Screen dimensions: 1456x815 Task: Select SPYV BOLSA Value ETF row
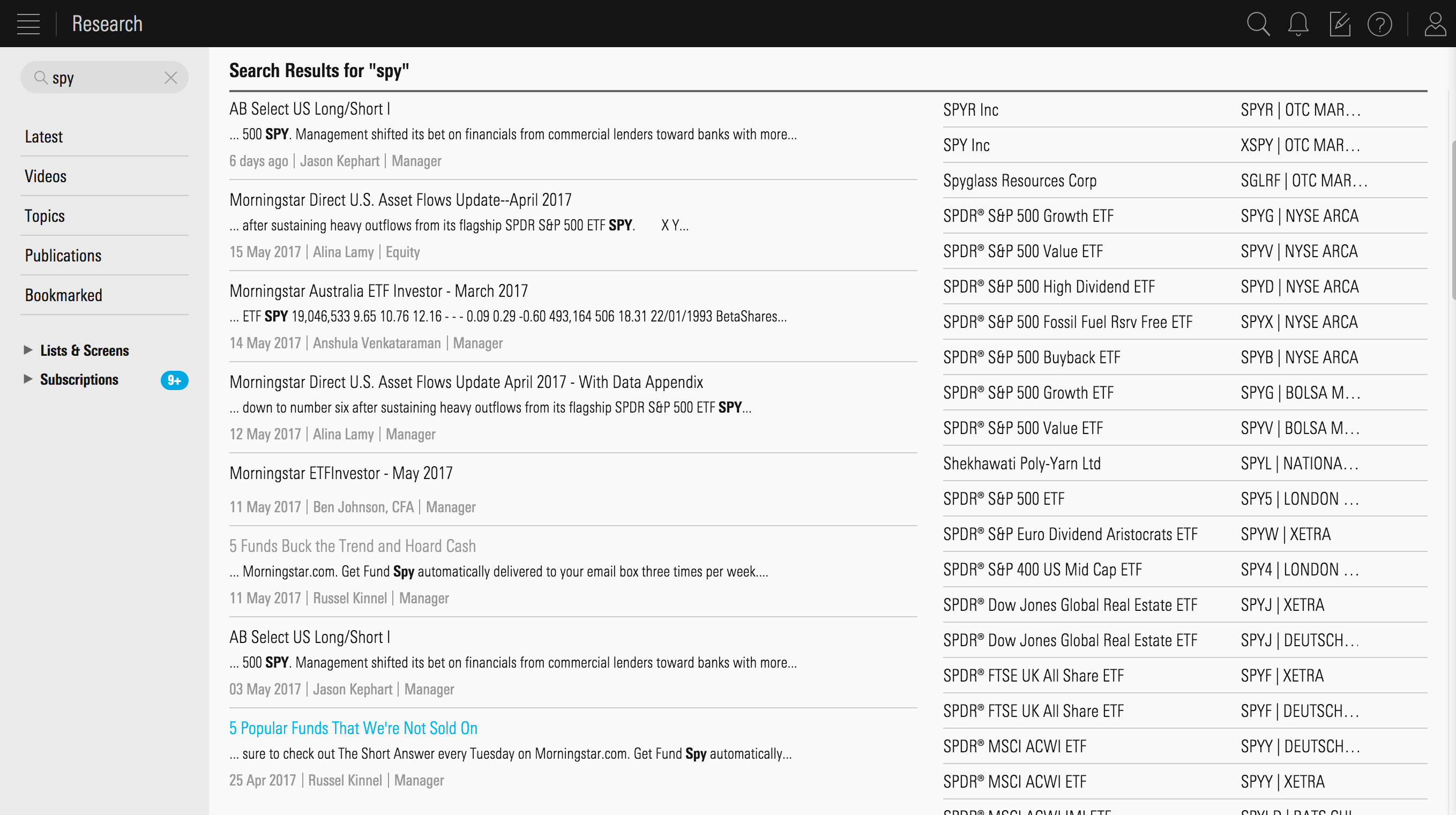pyautogui.click(x=1185, y=428)
